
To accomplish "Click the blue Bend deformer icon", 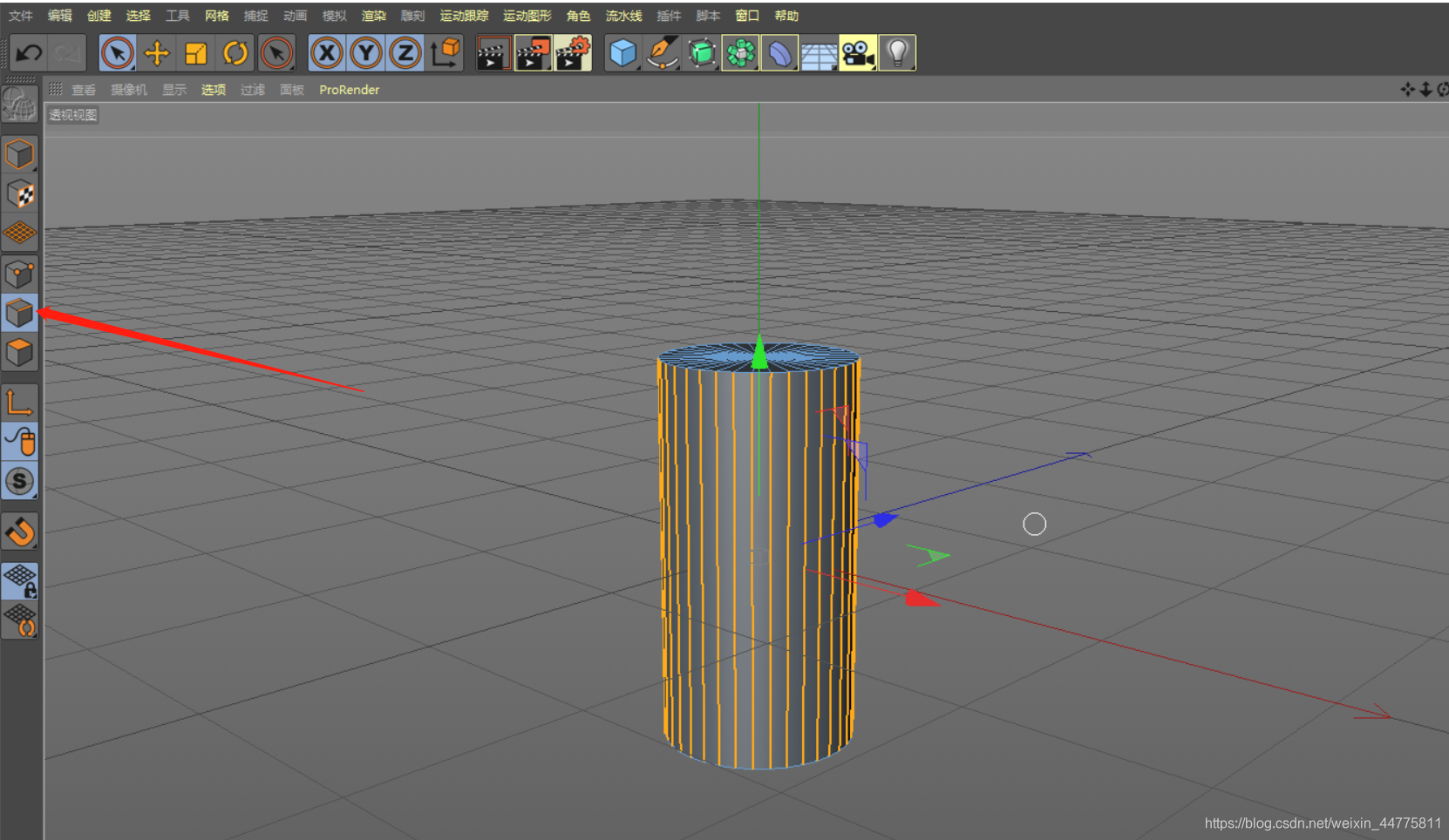I will click(779, 53).
